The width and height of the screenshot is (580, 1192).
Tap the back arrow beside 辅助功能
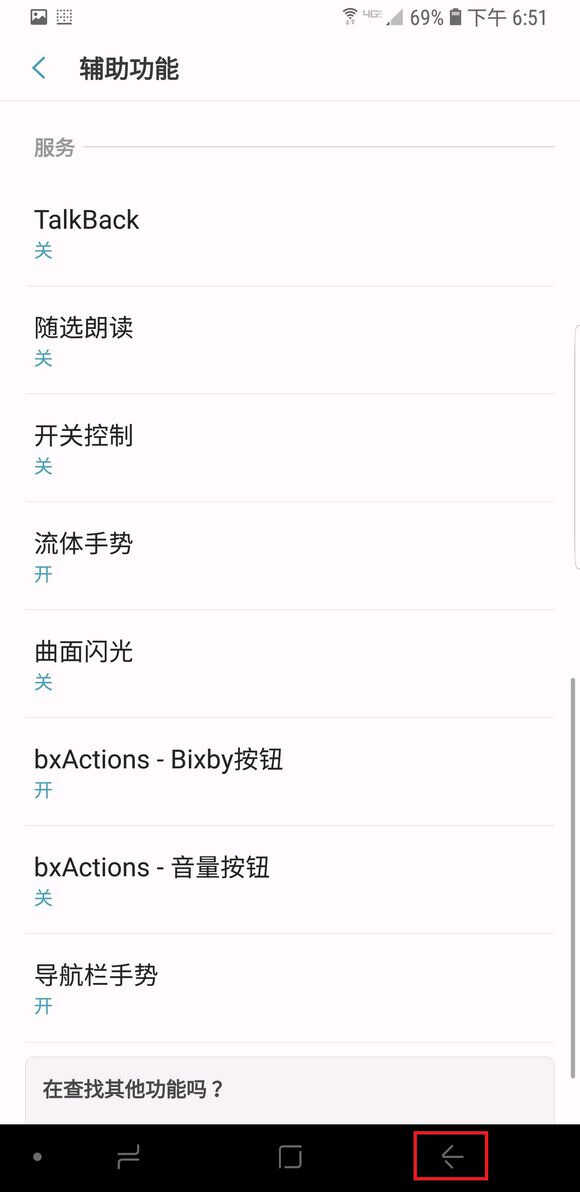(39, 68)
